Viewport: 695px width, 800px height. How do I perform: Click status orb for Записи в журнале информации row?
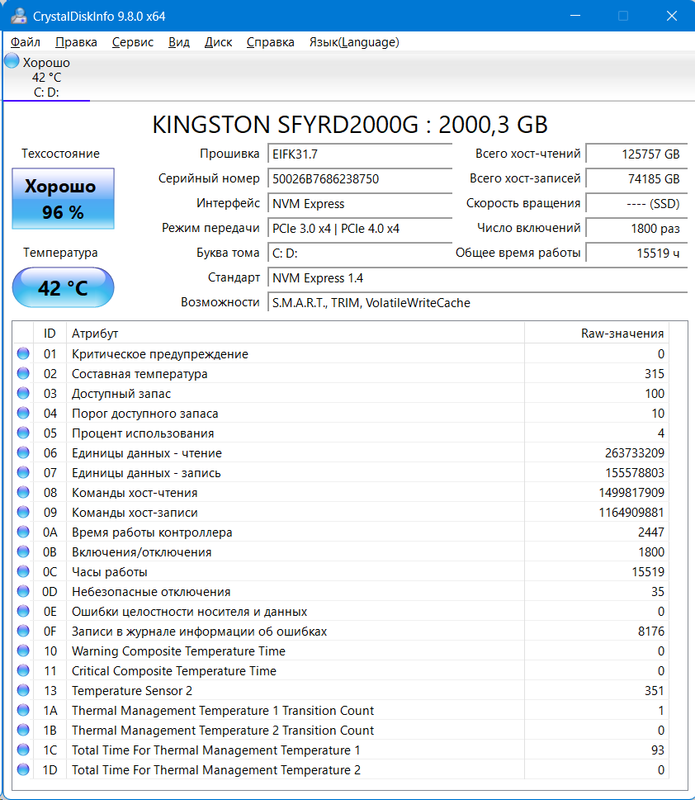point(23,631)
